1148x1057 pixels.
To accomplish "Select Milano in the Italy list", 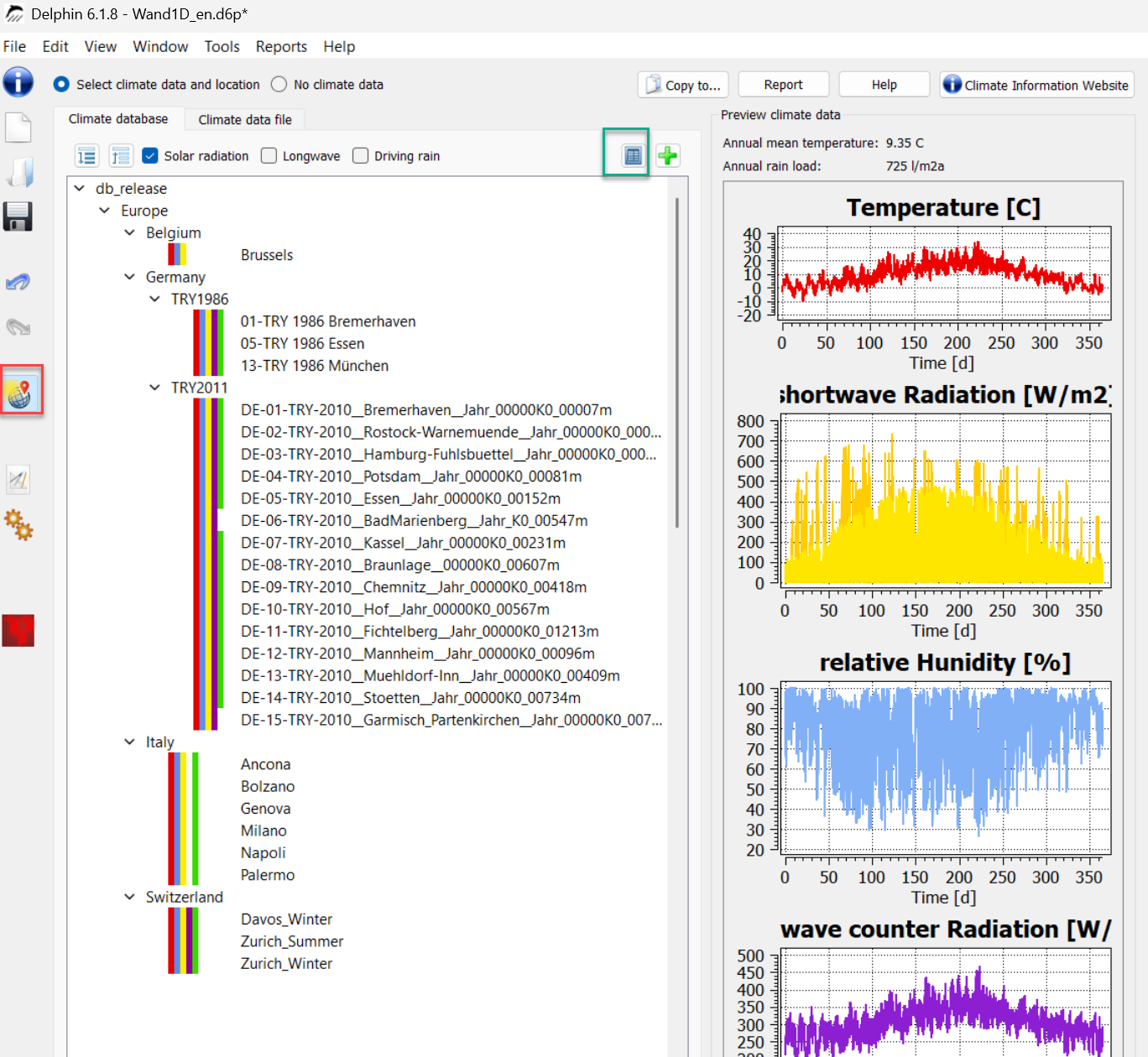I will 264,830.
